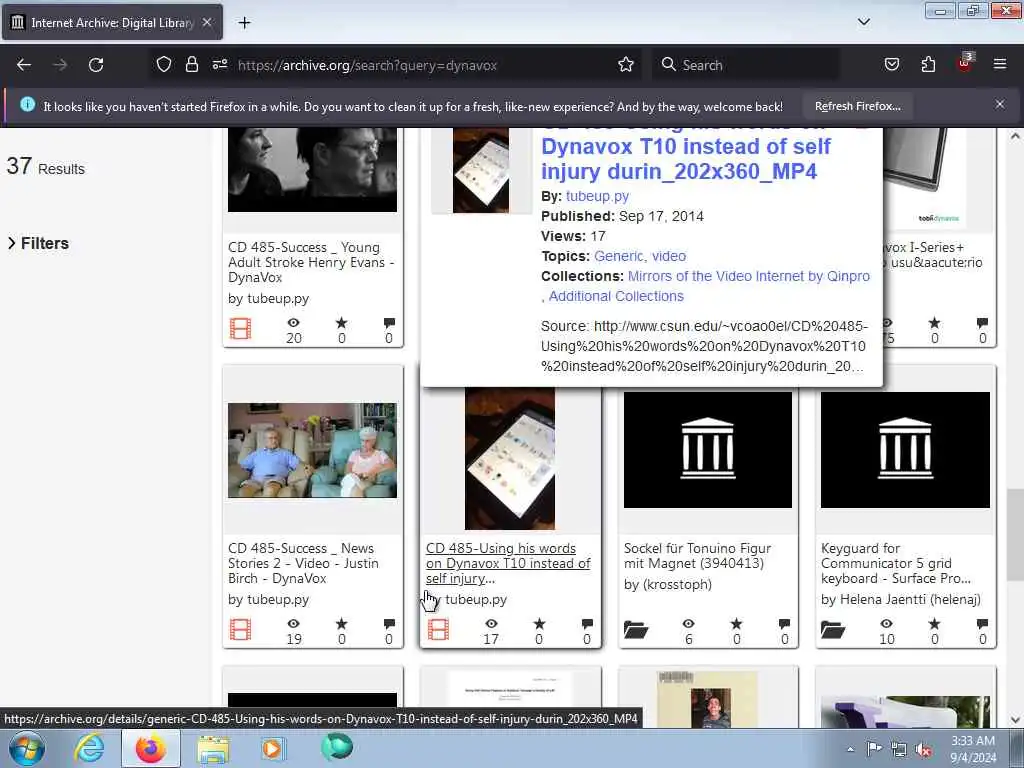Screen dimensions: 1024x768
Task: Switch to Internet Archive browser tab
Action: click(112, 23)
